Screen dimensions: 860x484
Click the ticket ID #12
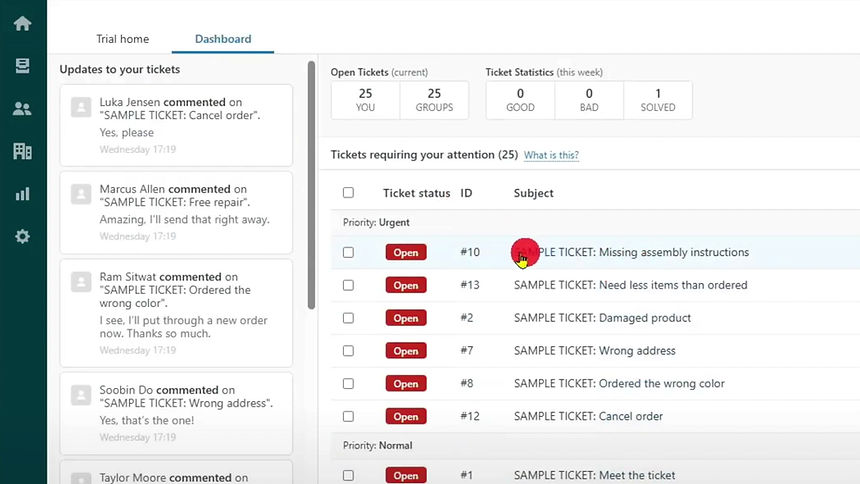pyautogui.click(x=470, y=416)
